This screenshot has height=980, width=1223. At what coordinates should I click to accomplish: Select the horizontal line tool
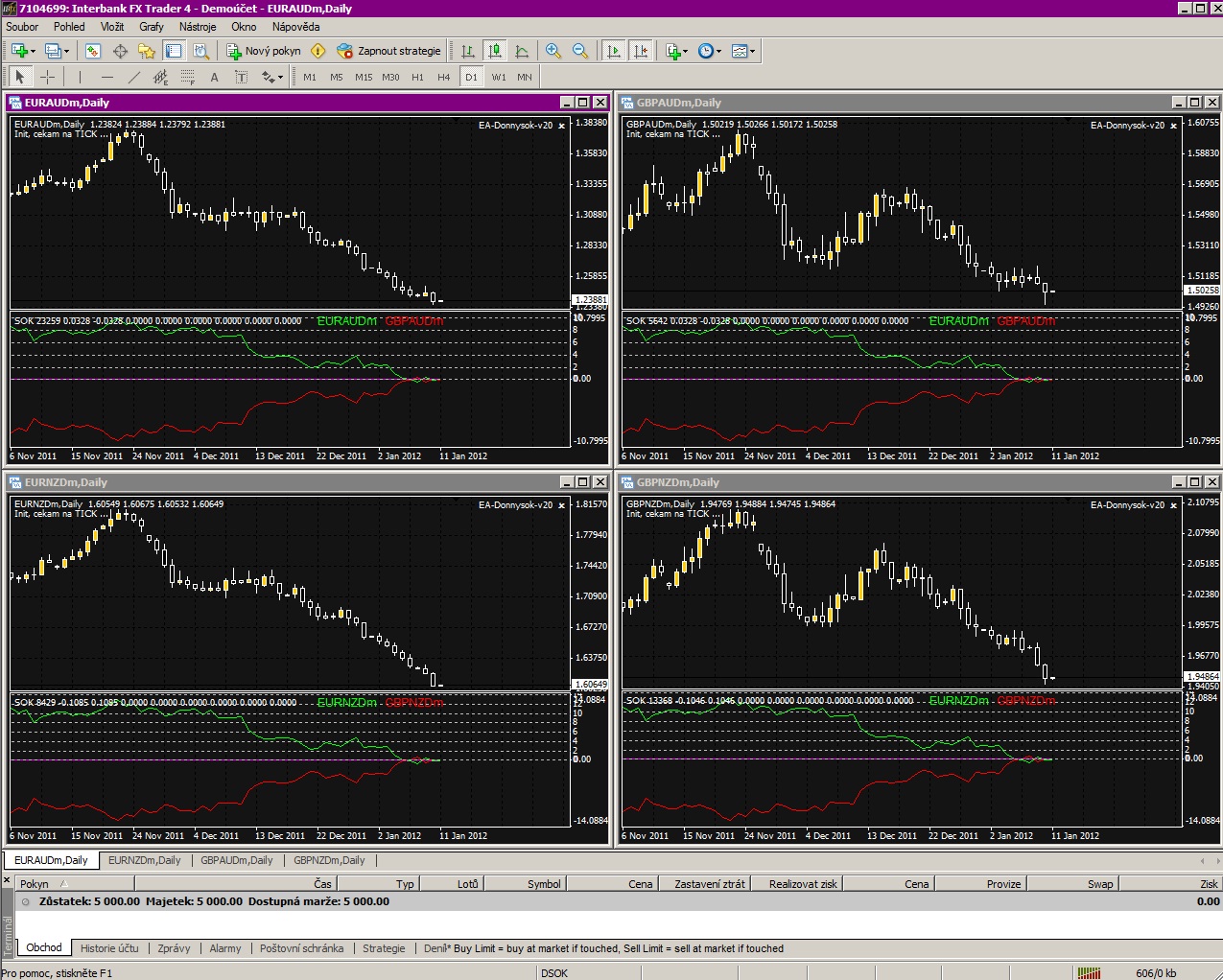click(x=107, y=77)
